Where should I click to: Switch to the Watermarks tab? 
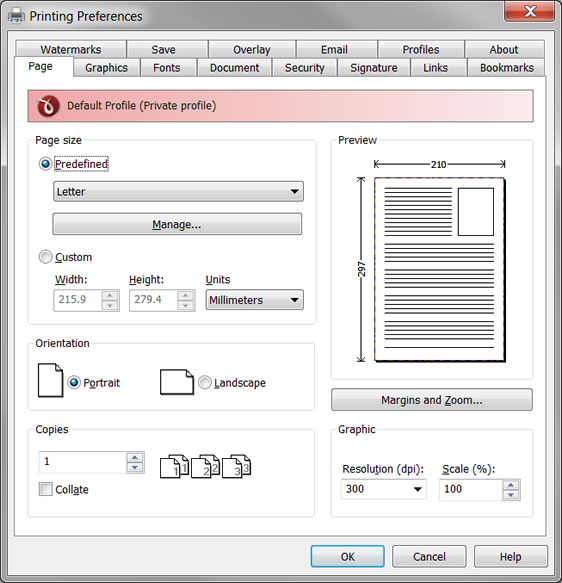pos(71,49)
